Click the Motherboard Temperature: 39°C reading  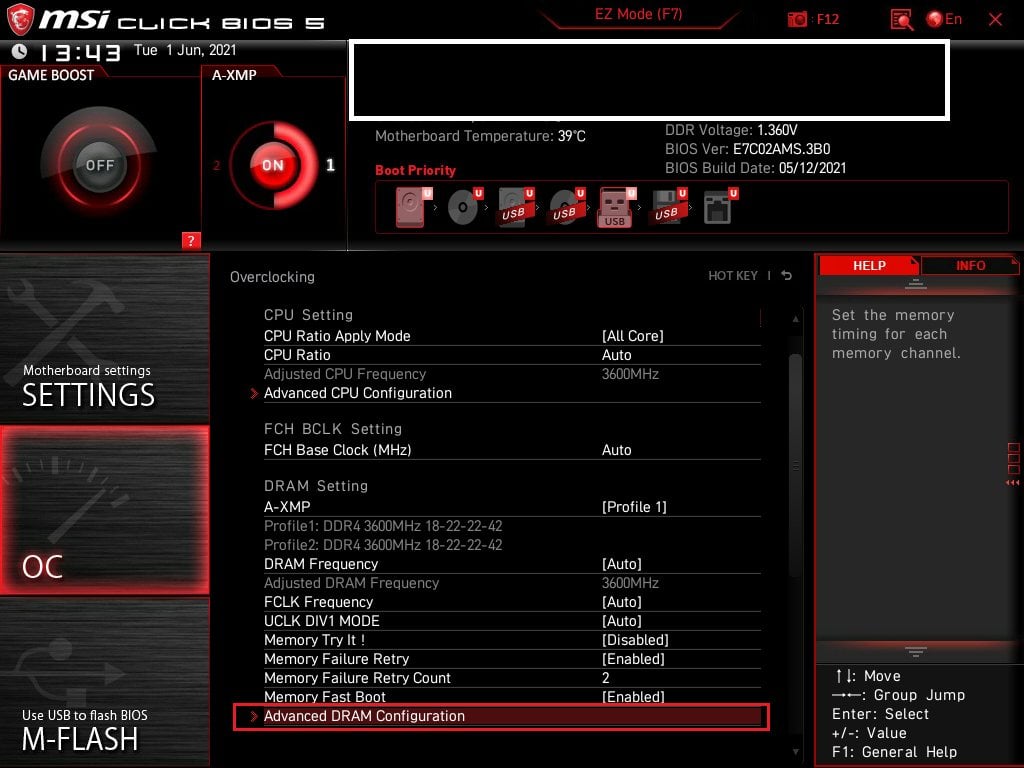[x=480, y=136]
